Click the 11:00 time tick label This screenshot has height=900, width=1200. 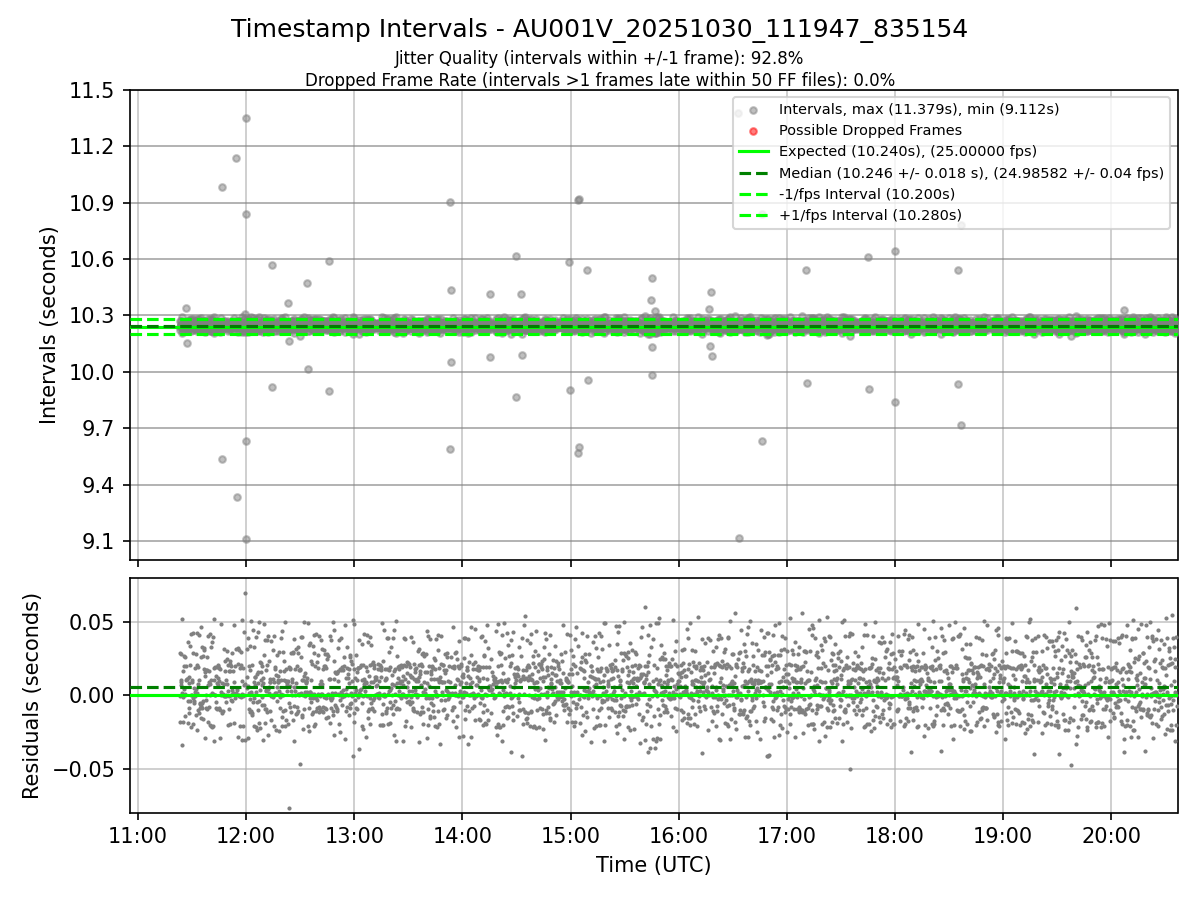click(x=138, y=836)
